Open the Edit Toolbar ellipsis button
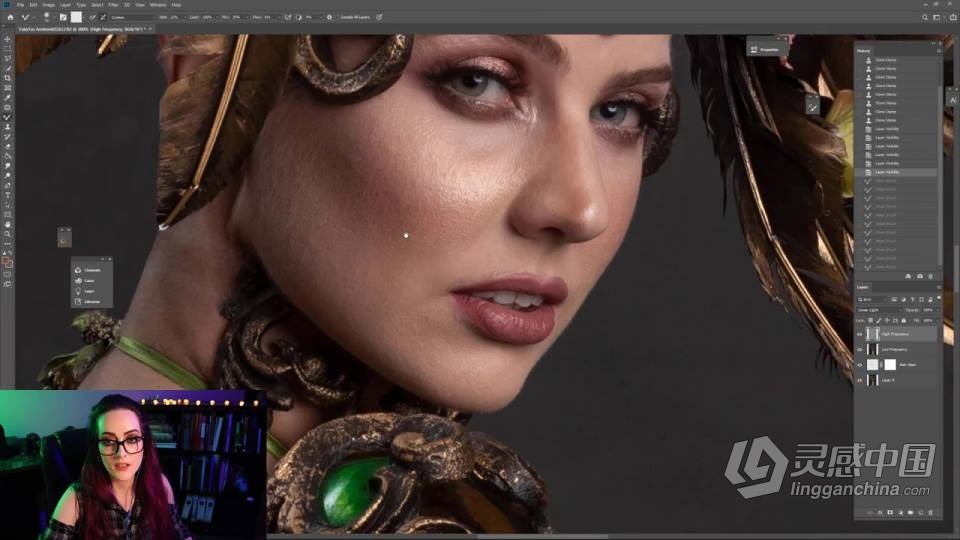 [x=7, y=244]
